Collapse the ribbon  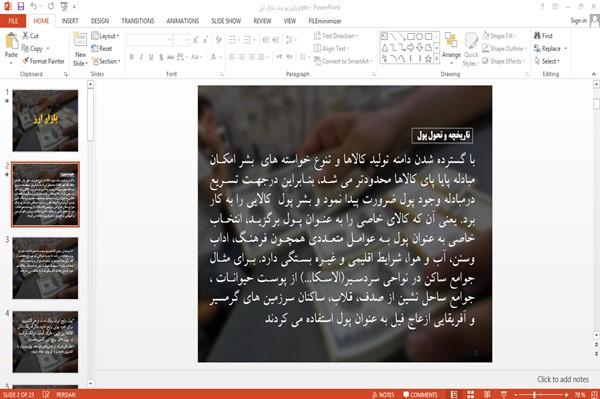[x=593, y=74]
